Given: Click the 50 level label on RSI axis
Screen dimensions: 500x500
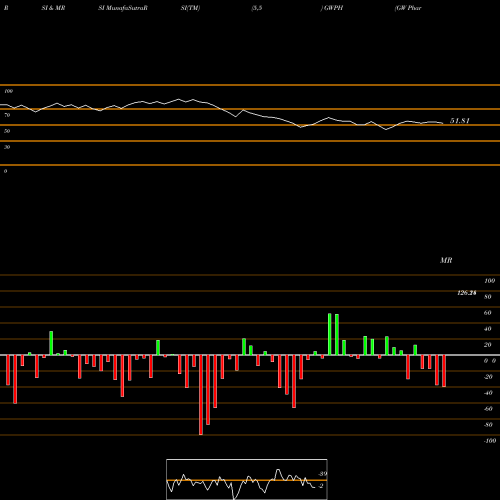Looking at the screenshot, I should pos(7,131).
